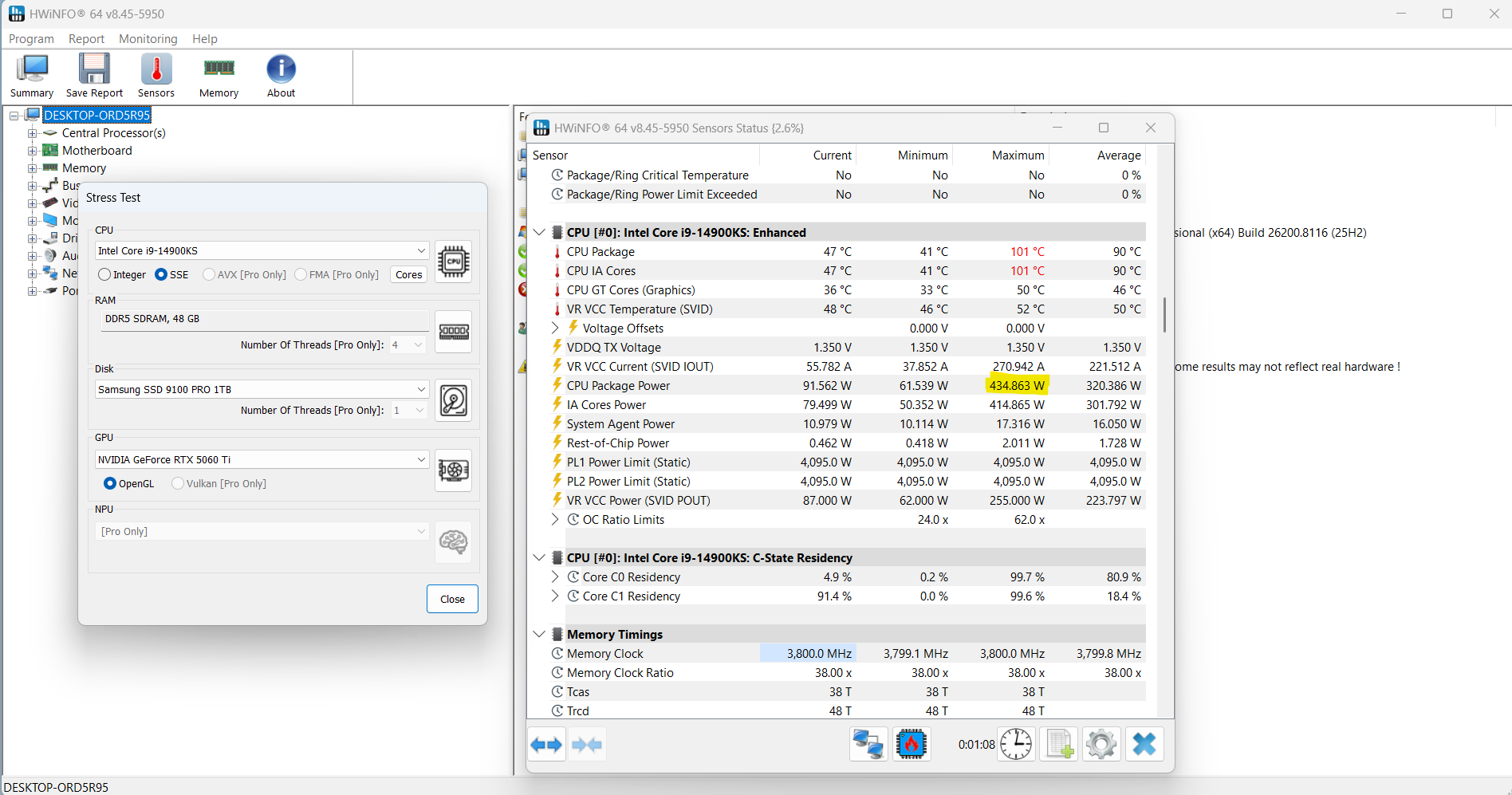Select the AVX [Pro Only] radio button
Screen dimensions: 1512x795
pos(209,274)
